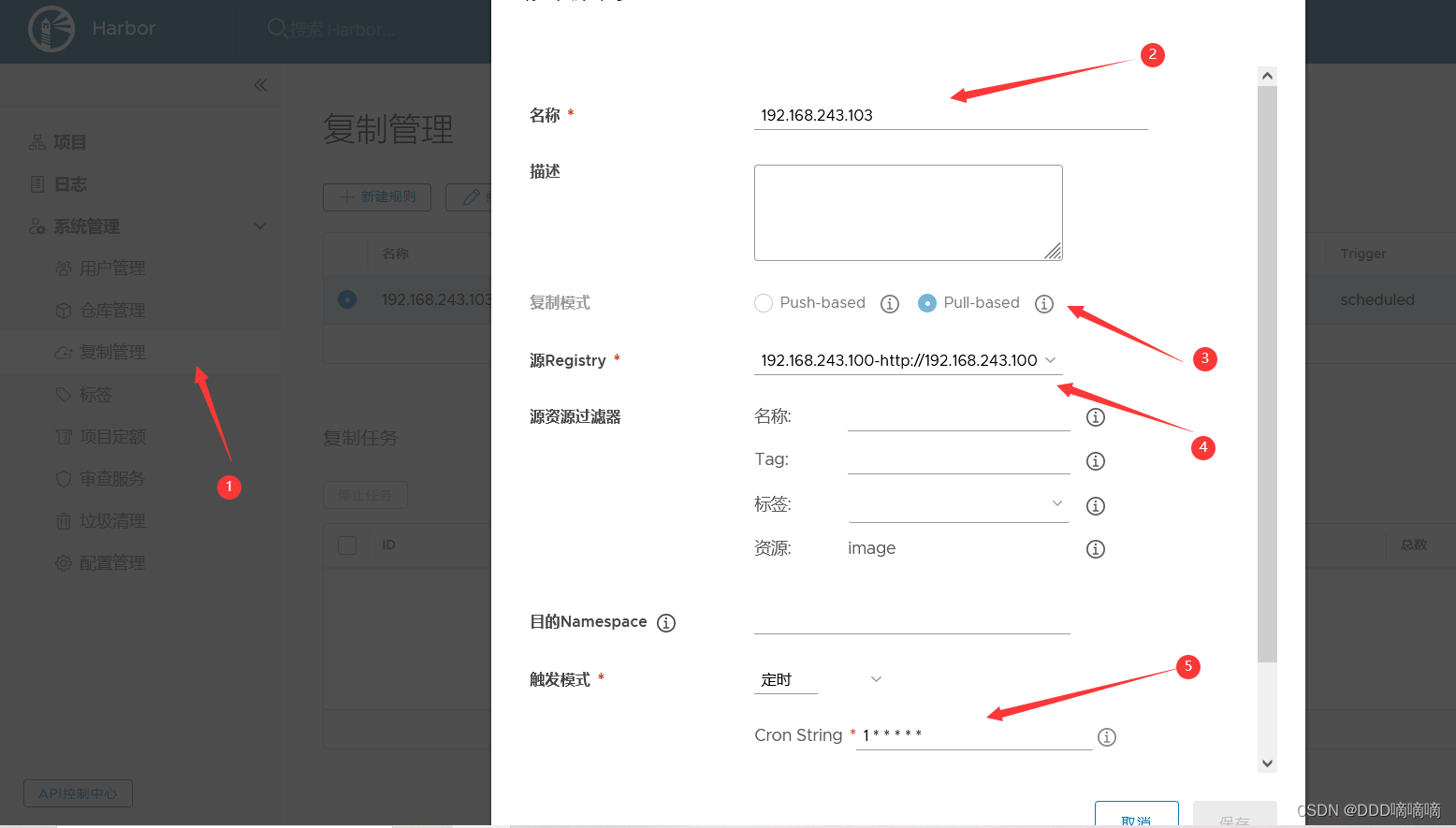Show info for Push-based mode
Screen dimensions: 1456x828
tap(890, 304)
